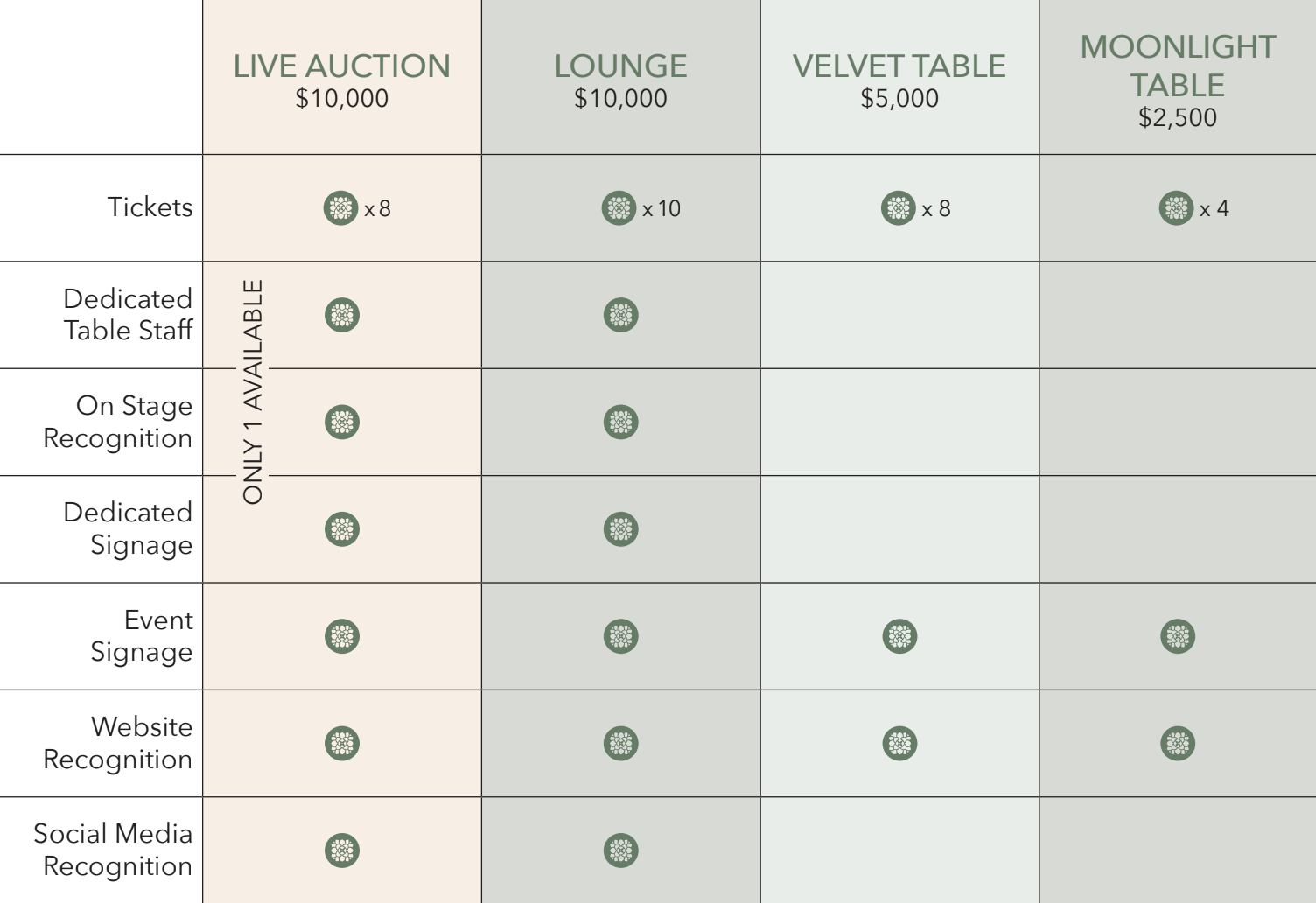Click the VELVET TABLE heading

coord(899,66)
